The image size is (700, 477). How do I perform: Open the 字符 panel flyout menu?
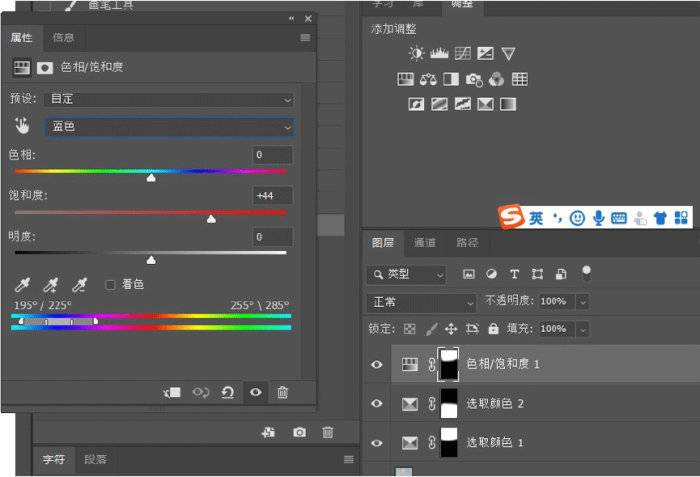click(349, 459)
